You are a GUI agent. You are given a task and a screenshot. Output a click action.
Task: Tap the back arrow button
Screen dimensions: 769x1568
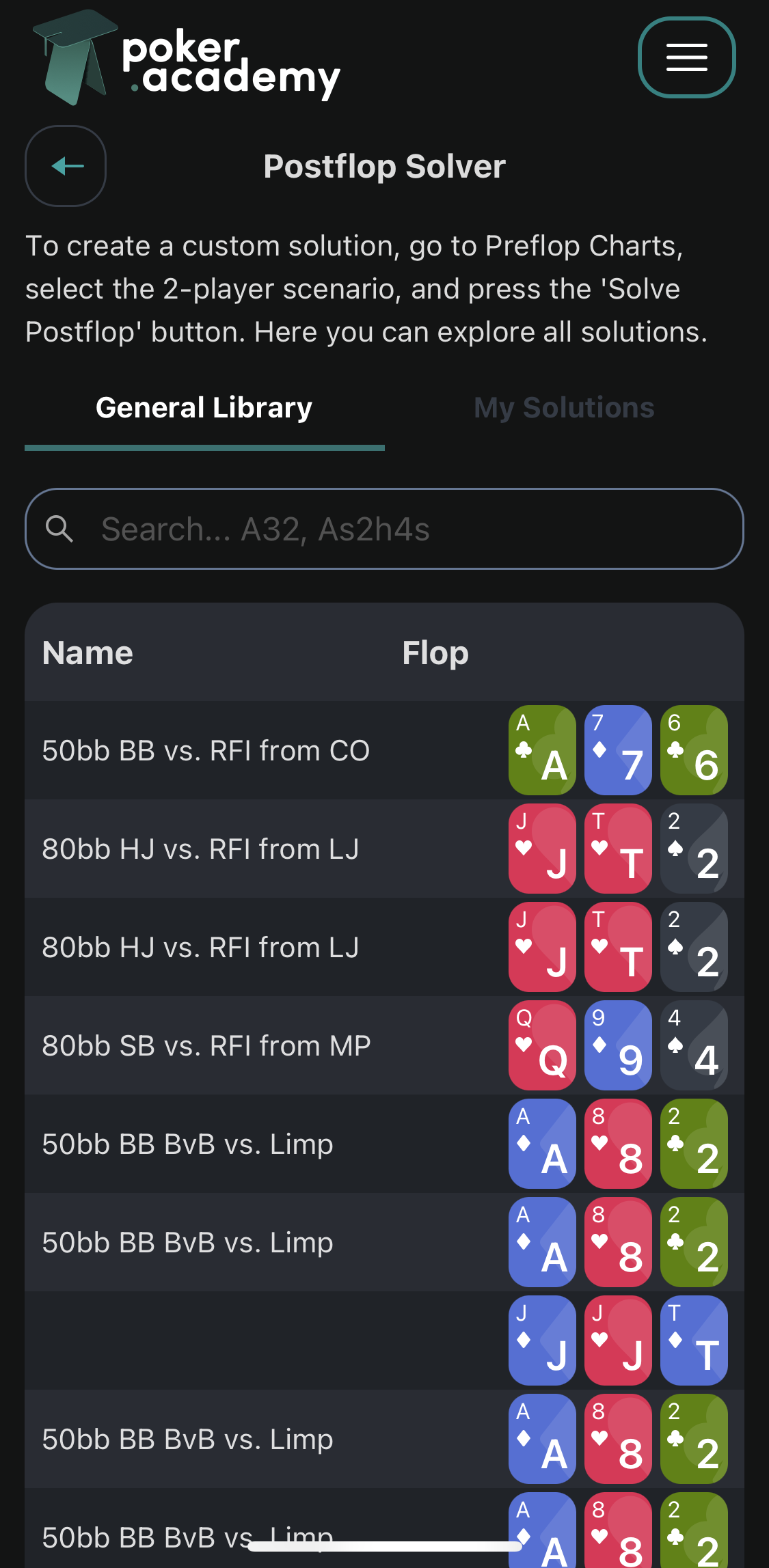coord(66,166)
